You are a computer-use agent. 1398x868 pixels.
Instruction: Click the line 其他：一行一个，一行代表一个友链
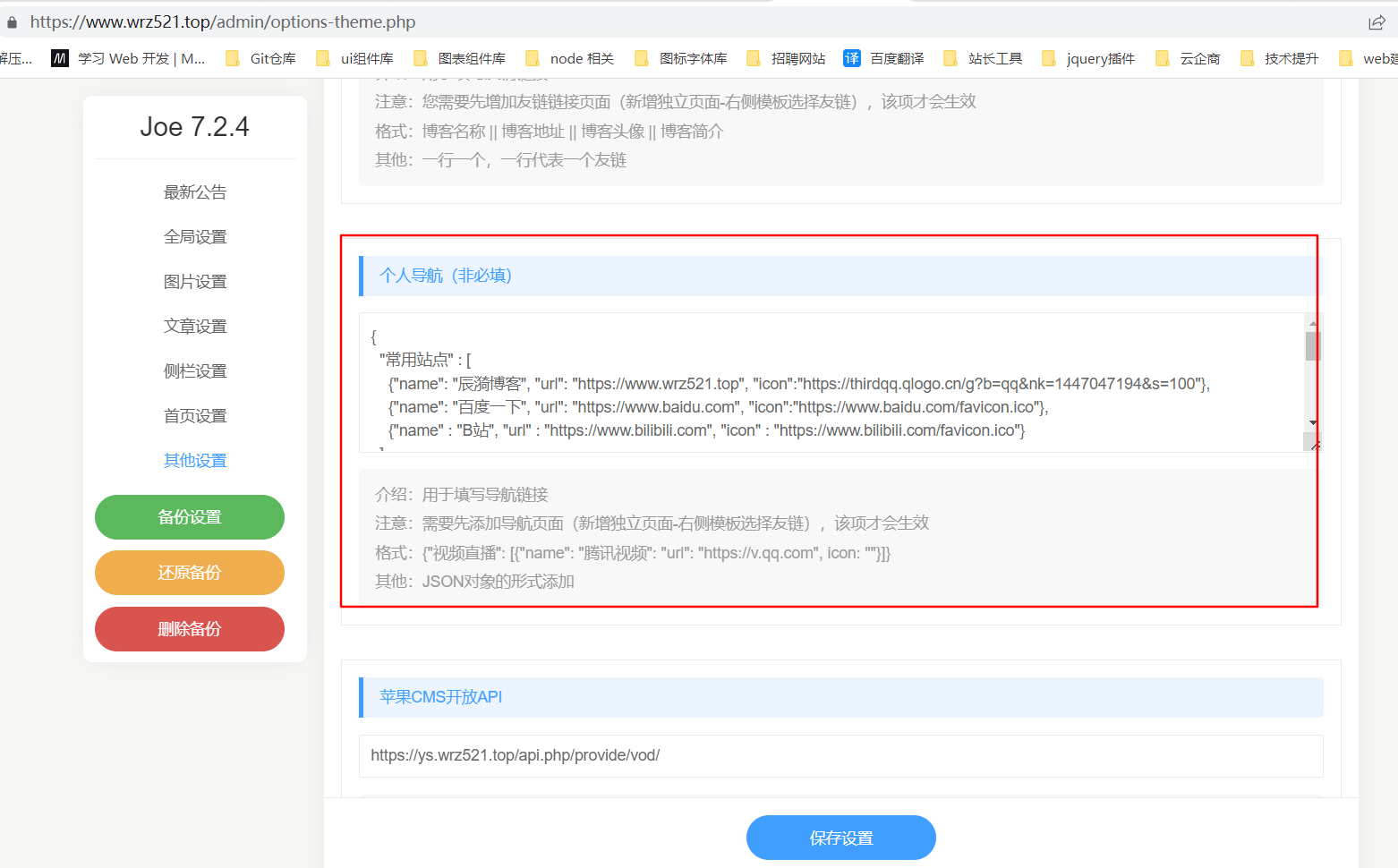click(x=501, y=160)
